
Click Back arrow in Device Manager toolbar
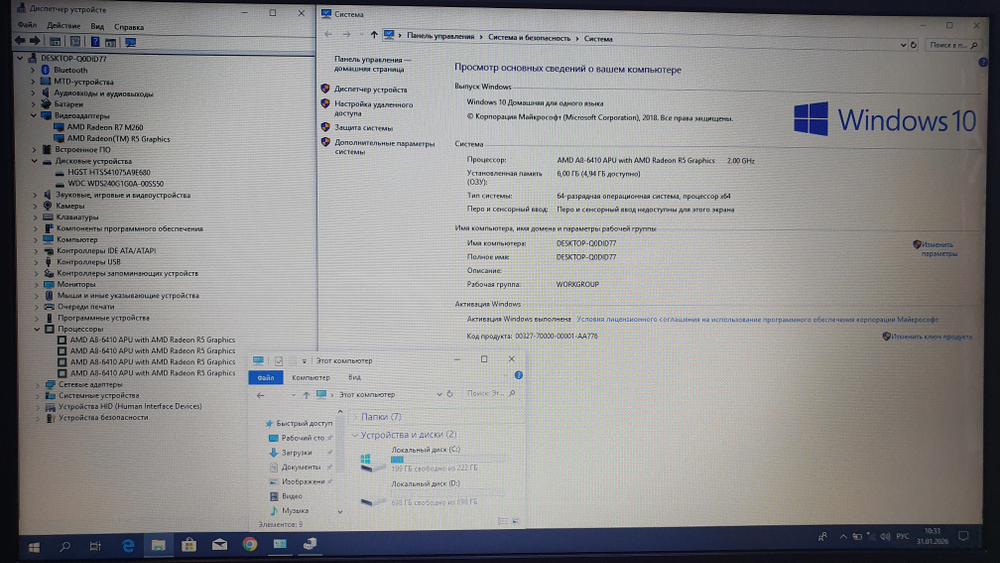[20, 41]
